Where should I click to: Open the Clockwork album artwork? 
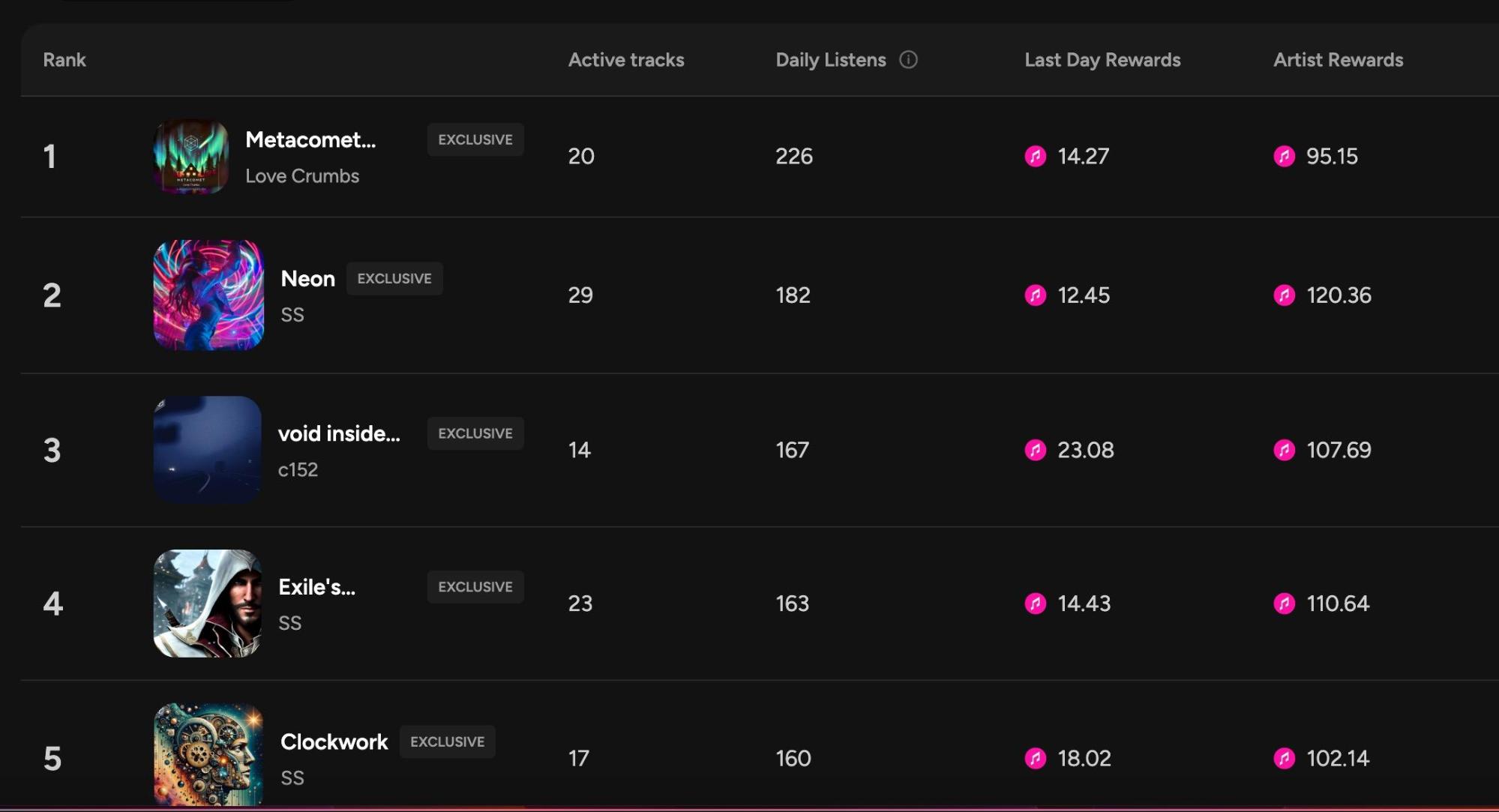[x=208, y=754]
